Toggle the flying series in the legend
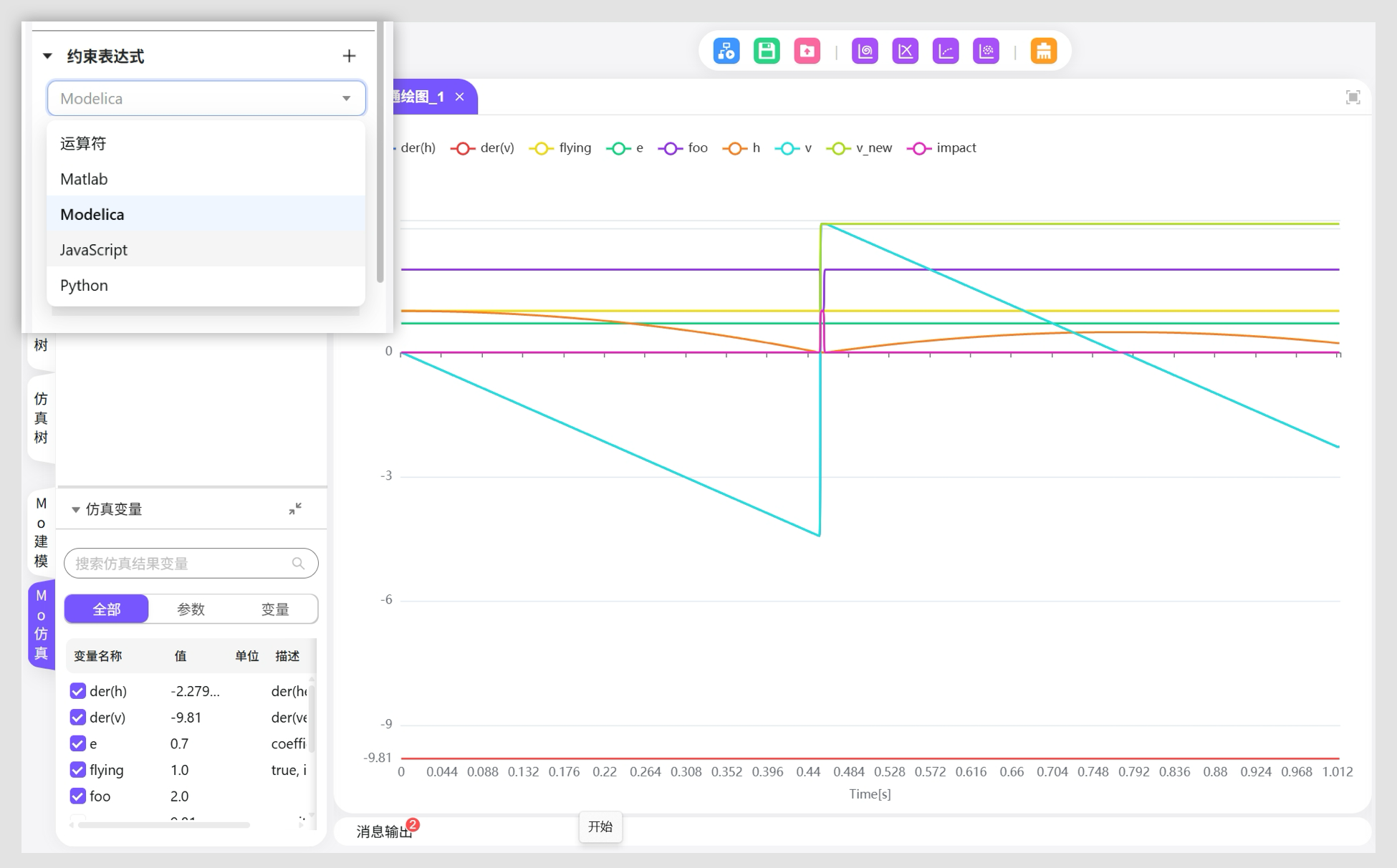1397x868 pixels. pyautogui.click(x=560, y=148)
